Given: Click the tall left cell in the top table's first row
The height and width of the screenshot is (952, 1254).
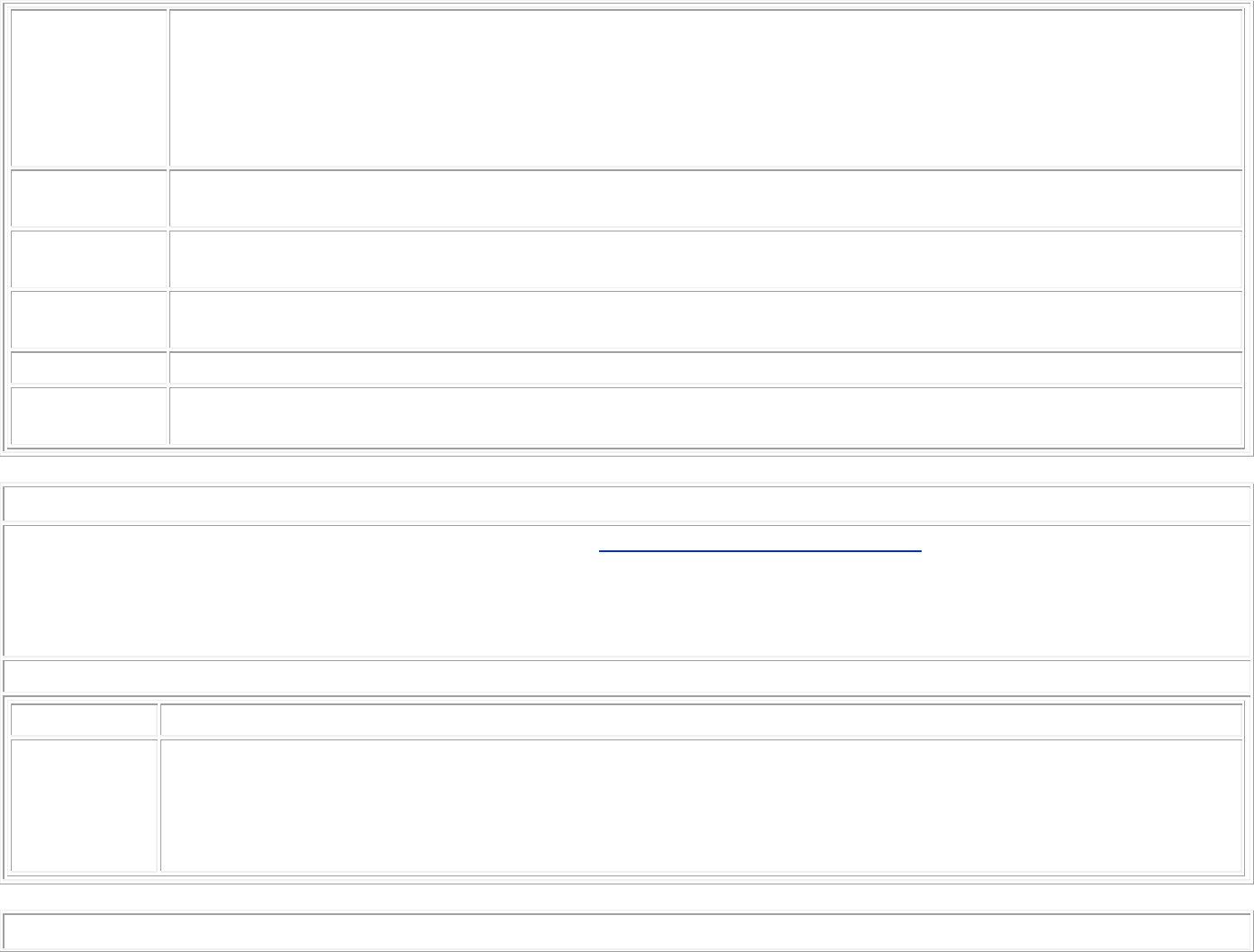Looking at the screenshot, I should click(88, 88).
